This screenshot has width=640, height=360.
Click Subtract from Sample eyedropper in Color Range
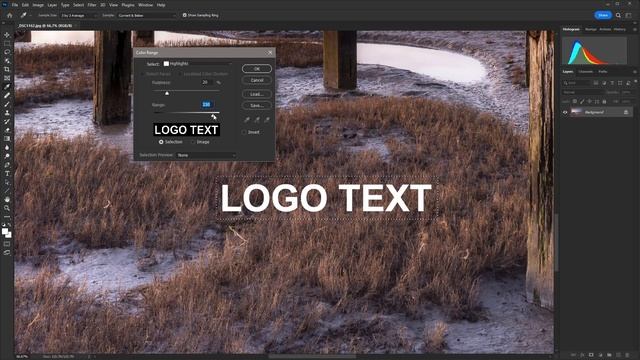pos(267,120)
